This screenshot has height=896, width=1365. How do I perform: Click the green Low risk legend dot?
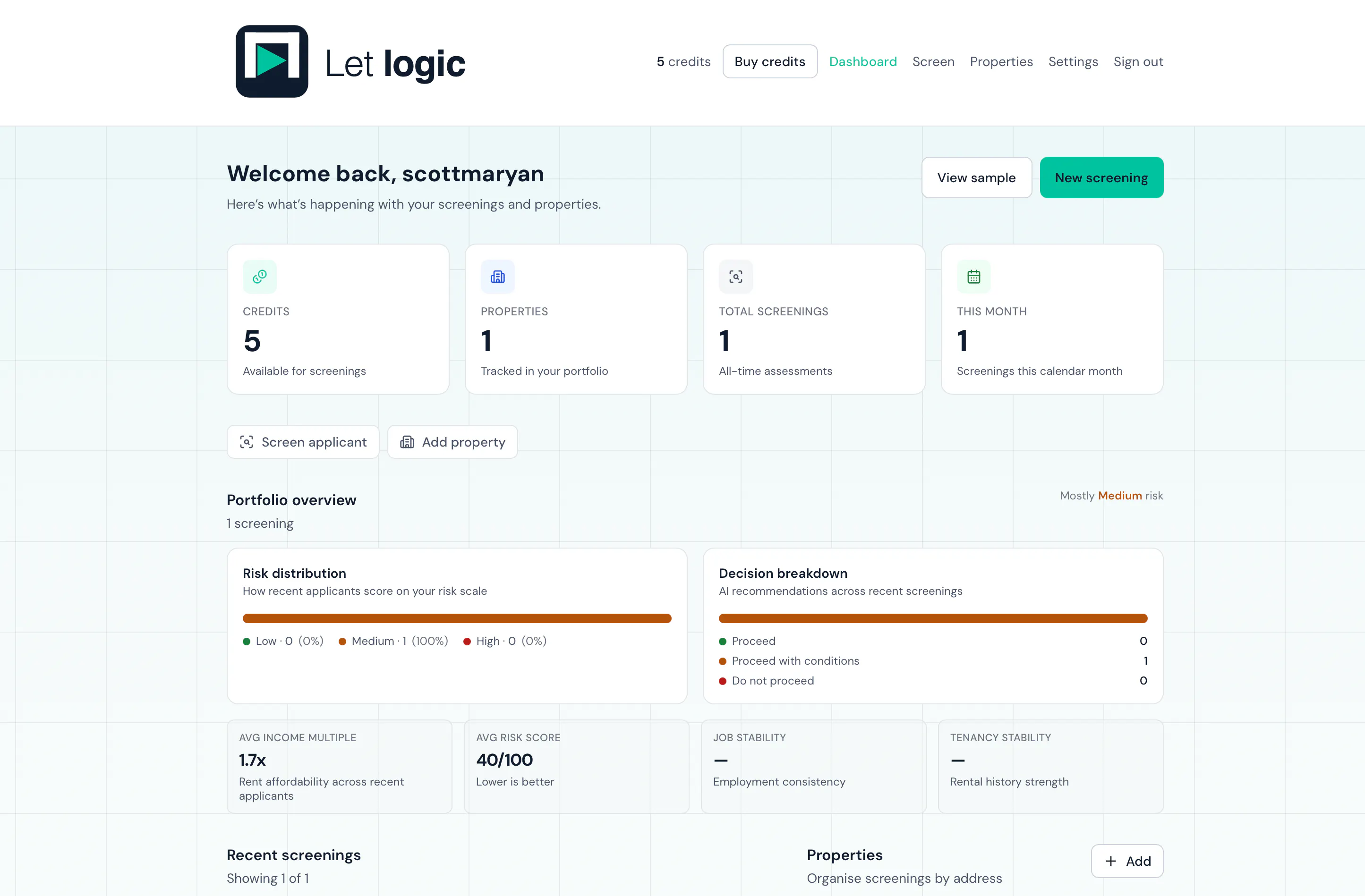pos(247,642)
